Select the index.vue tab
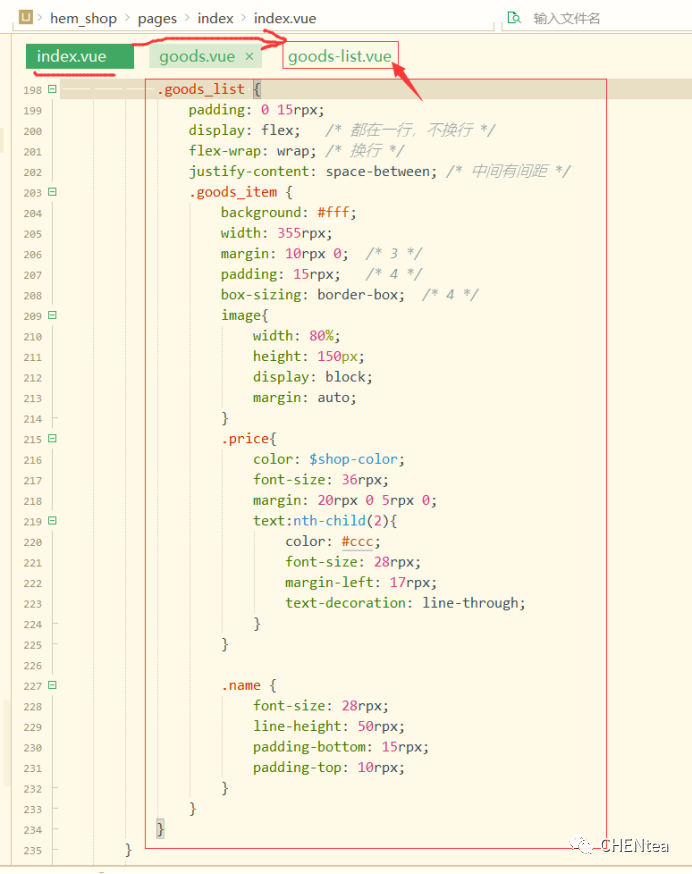This screenshot has width=692, height=874. (71, 57)
